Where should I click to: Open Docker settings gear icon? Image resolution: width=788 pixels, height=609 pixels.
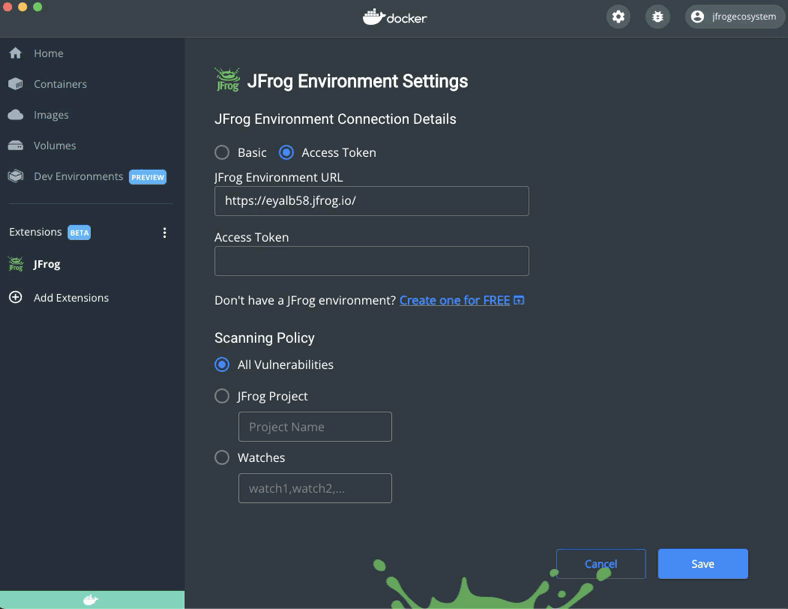(x=618, y=17)
